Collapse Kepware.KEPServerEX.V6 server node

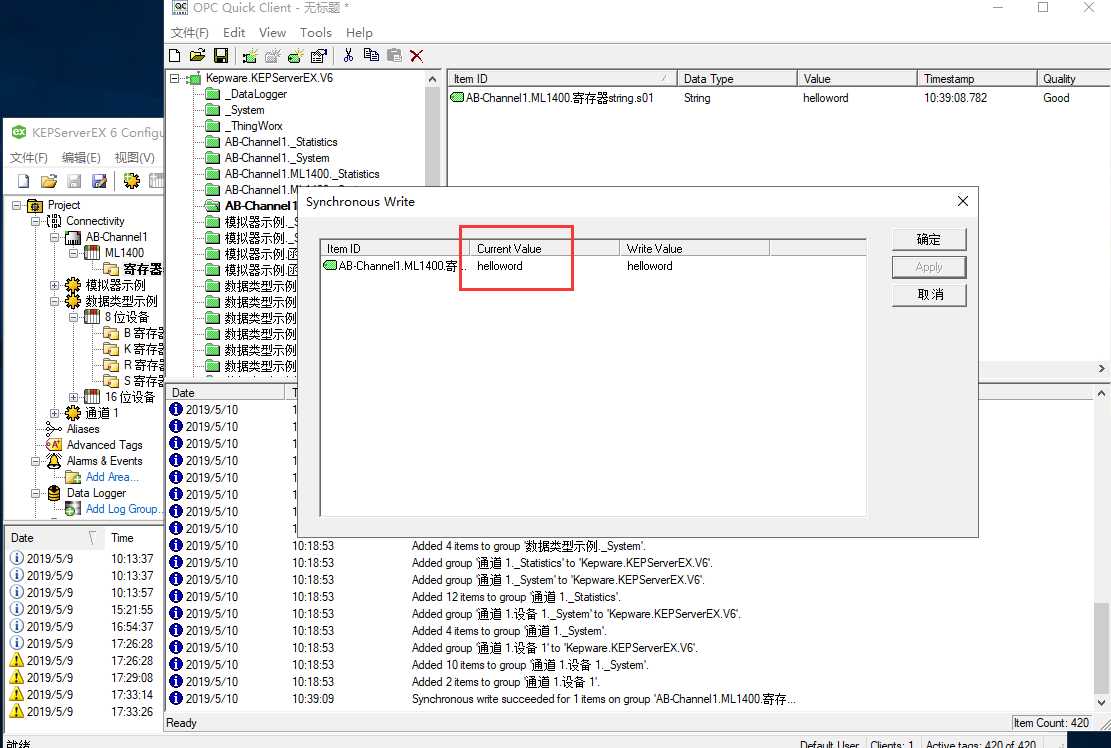[x=174, y=79]
